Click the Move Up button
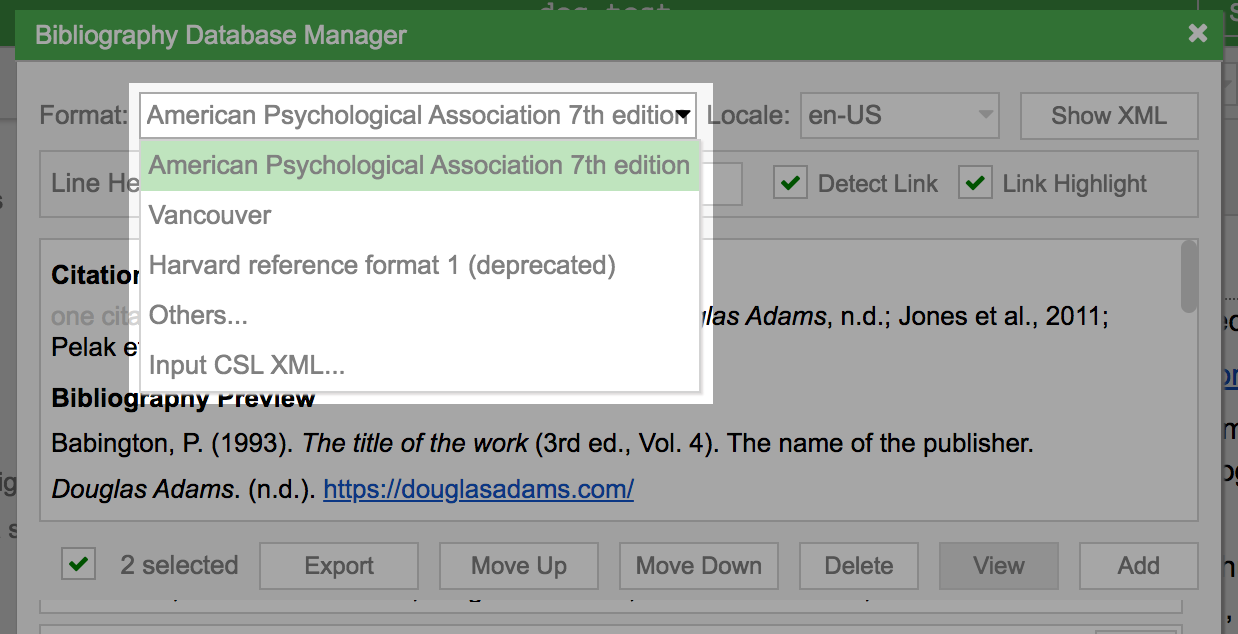1238x634 pixels. 519,566
